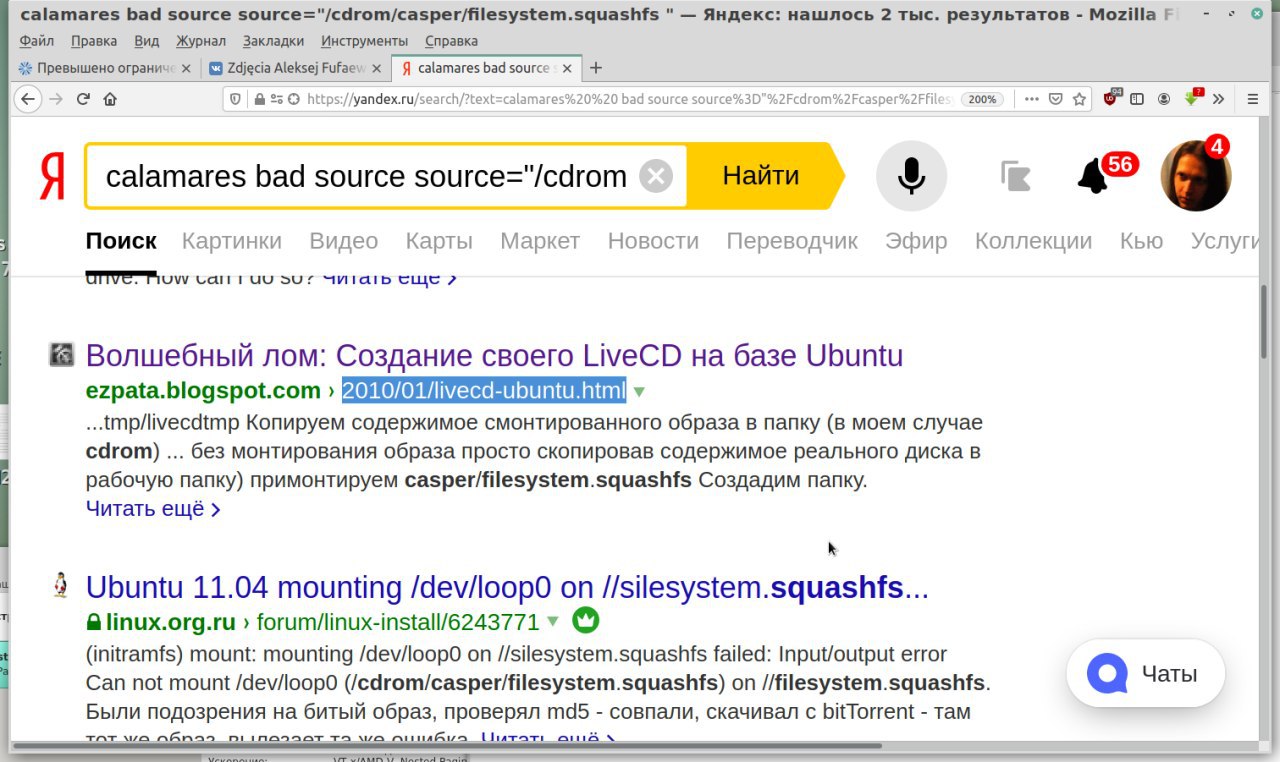Open the Инструменты menu
This screenshot has height=762, width=1280.
point(364,41)
